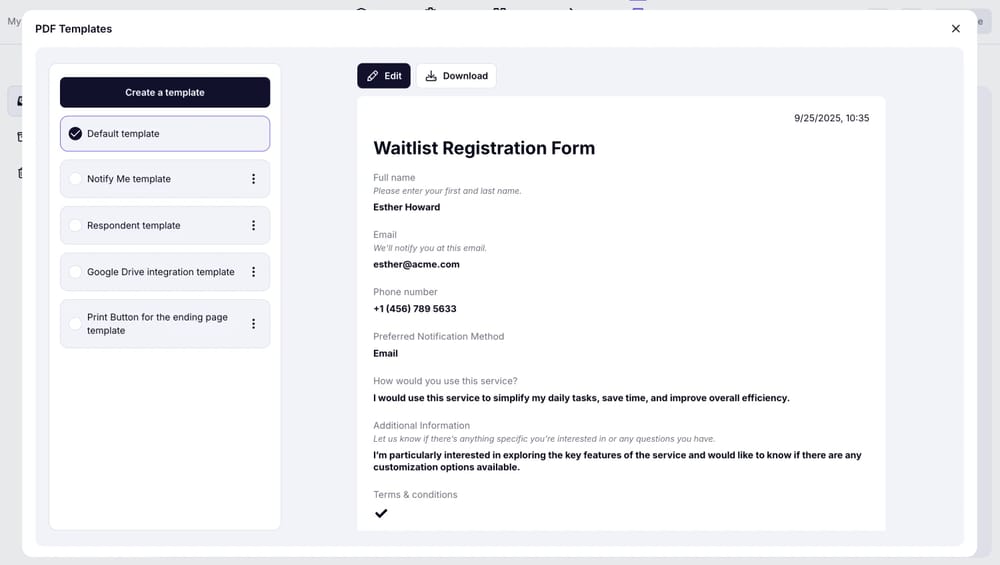Select the Notify Me template radio
Viewport: 1000px width, 565px height.
pyautogui.click(x=75, y=179)
